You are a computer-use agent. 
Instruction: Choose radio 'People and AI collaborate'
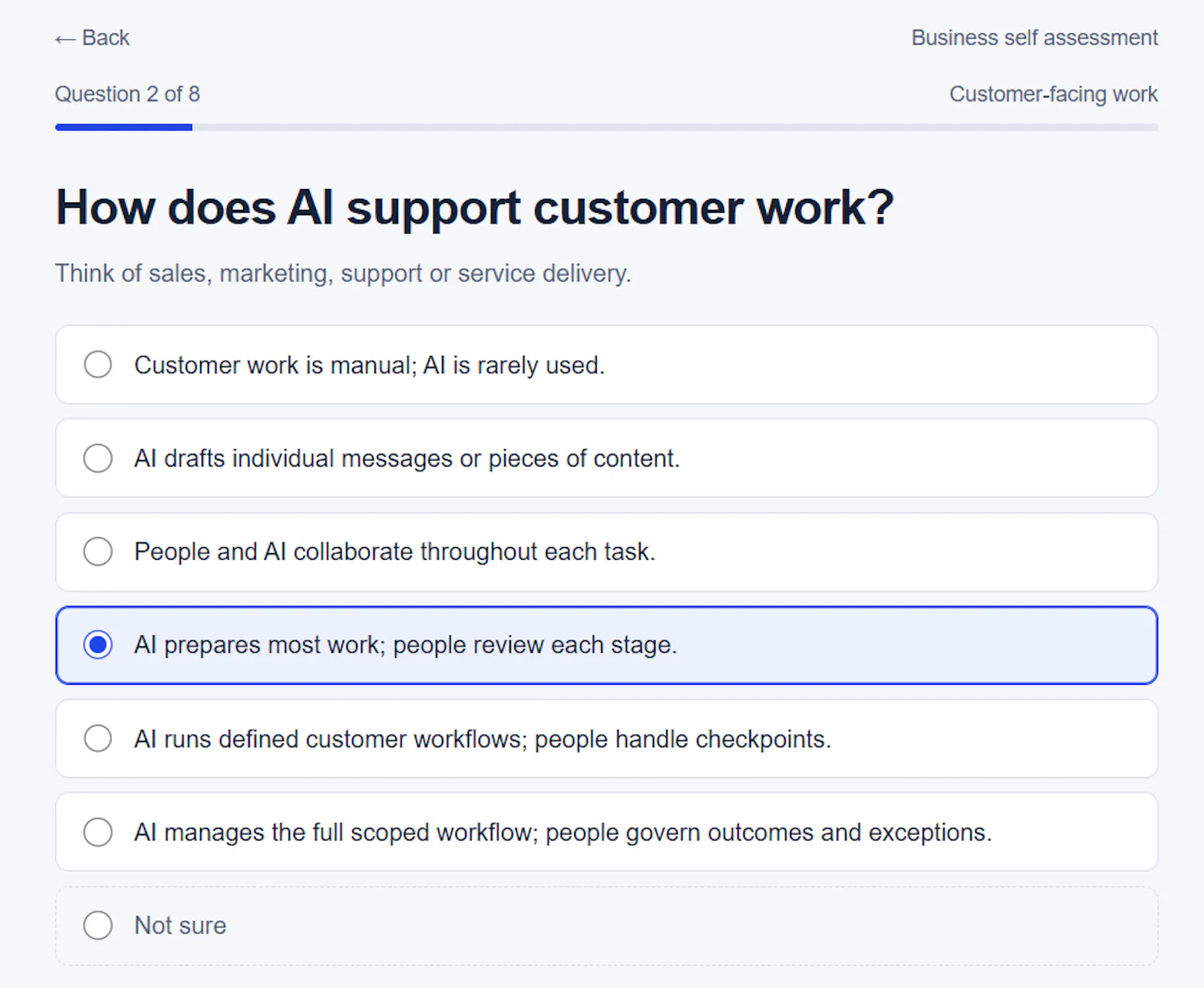pos(98,552)
